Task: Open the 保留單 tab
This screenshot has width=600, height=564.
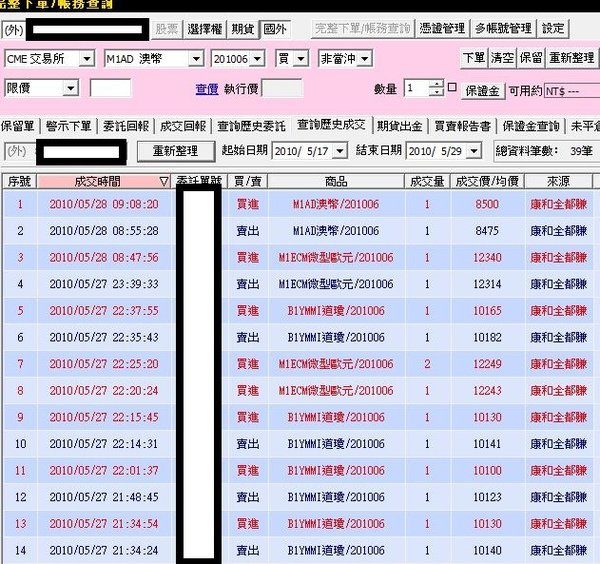Action: coord(18,126)
